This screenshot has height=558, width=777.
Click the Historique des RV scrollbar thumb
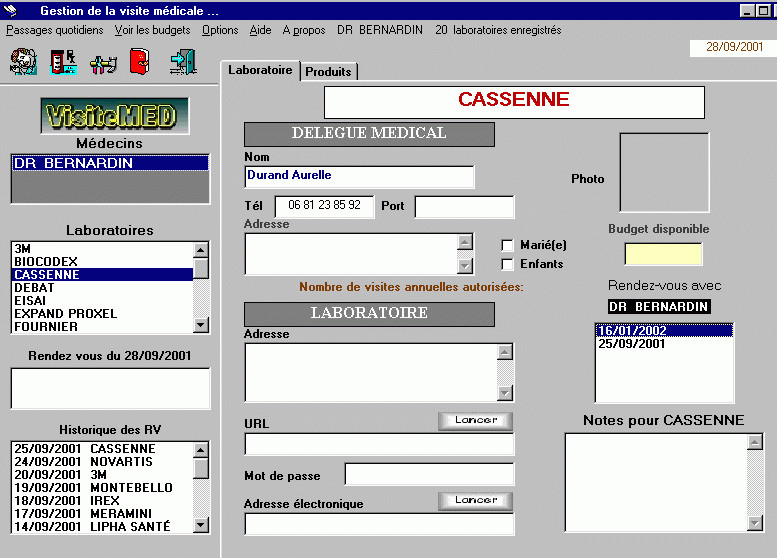(200, 468)
